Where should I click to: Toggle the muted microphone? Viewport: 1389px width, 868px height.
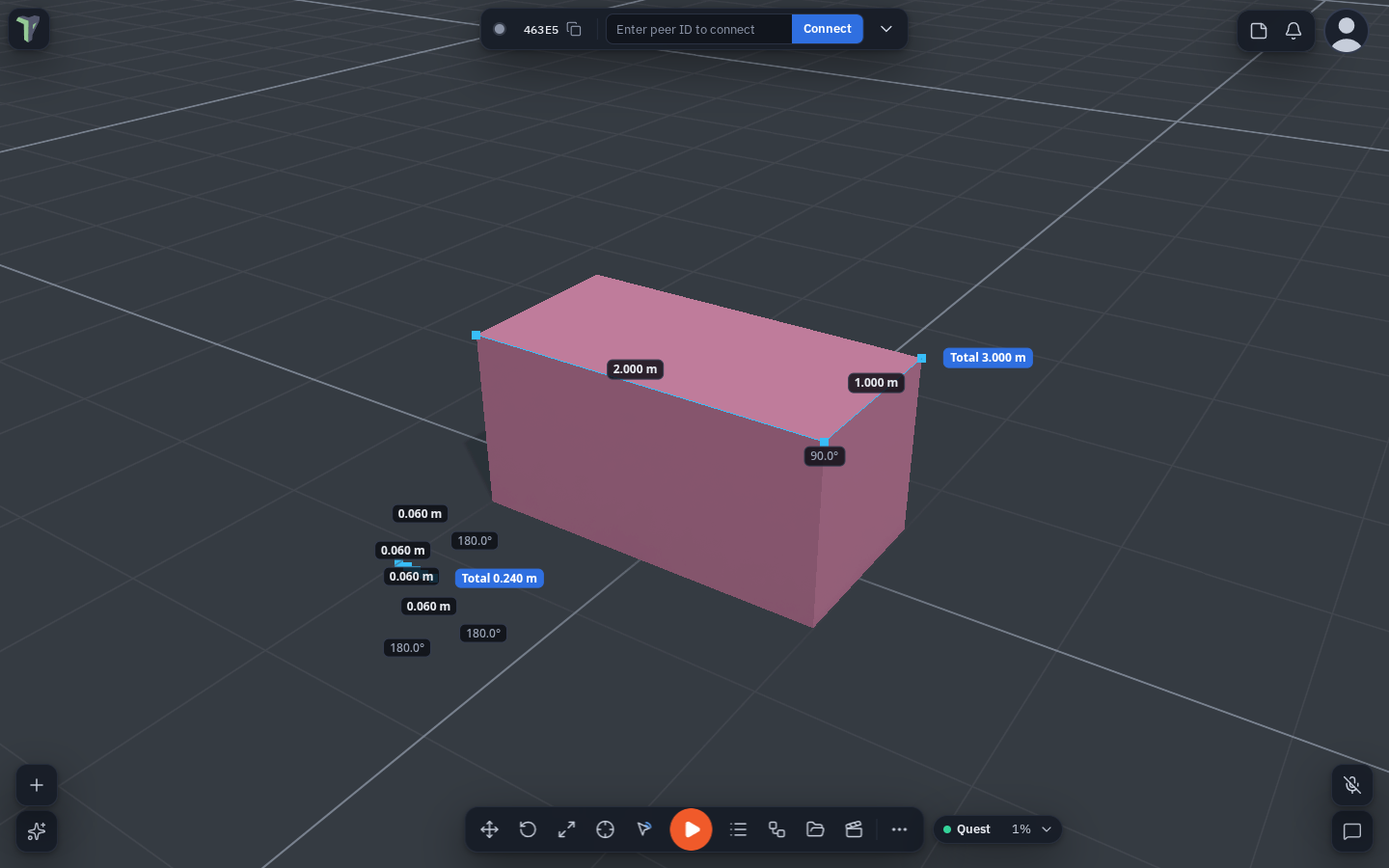point(1352,785)
